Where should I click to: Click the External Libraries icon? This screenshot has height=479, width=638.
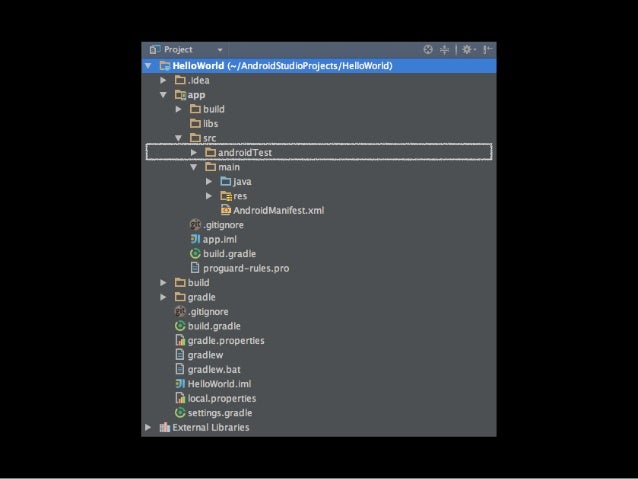(164, 427)
